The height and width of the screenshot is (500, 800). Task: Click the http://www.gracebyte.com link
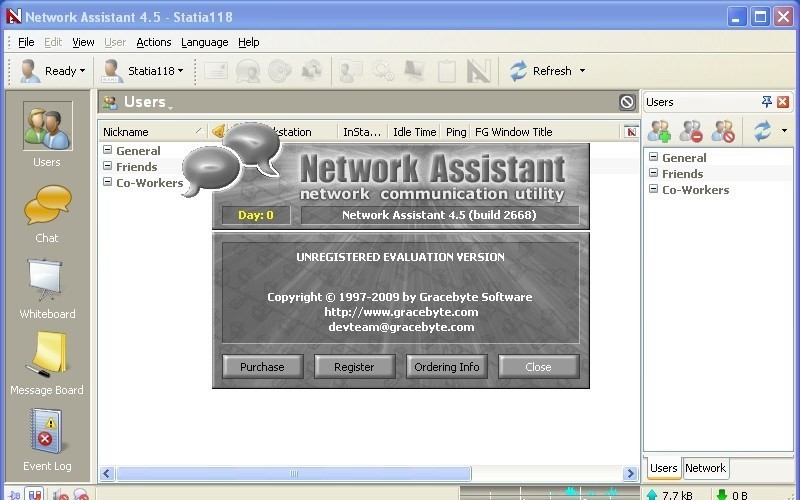point(401,312)
